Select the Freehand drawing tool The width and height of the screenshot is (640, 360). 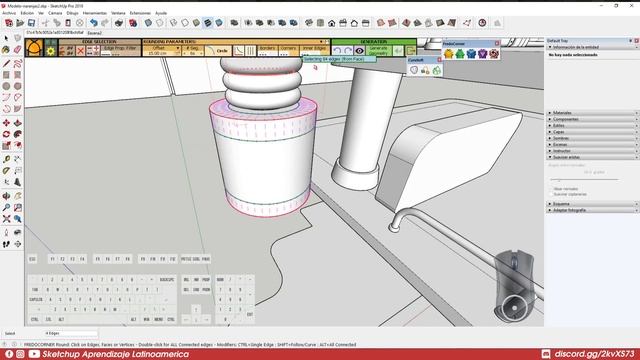coord(18,63)
